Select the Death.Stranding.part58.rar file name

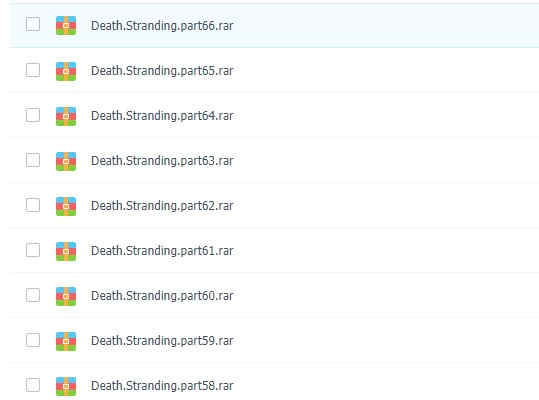pyautogui.click(x=162, y=386)
